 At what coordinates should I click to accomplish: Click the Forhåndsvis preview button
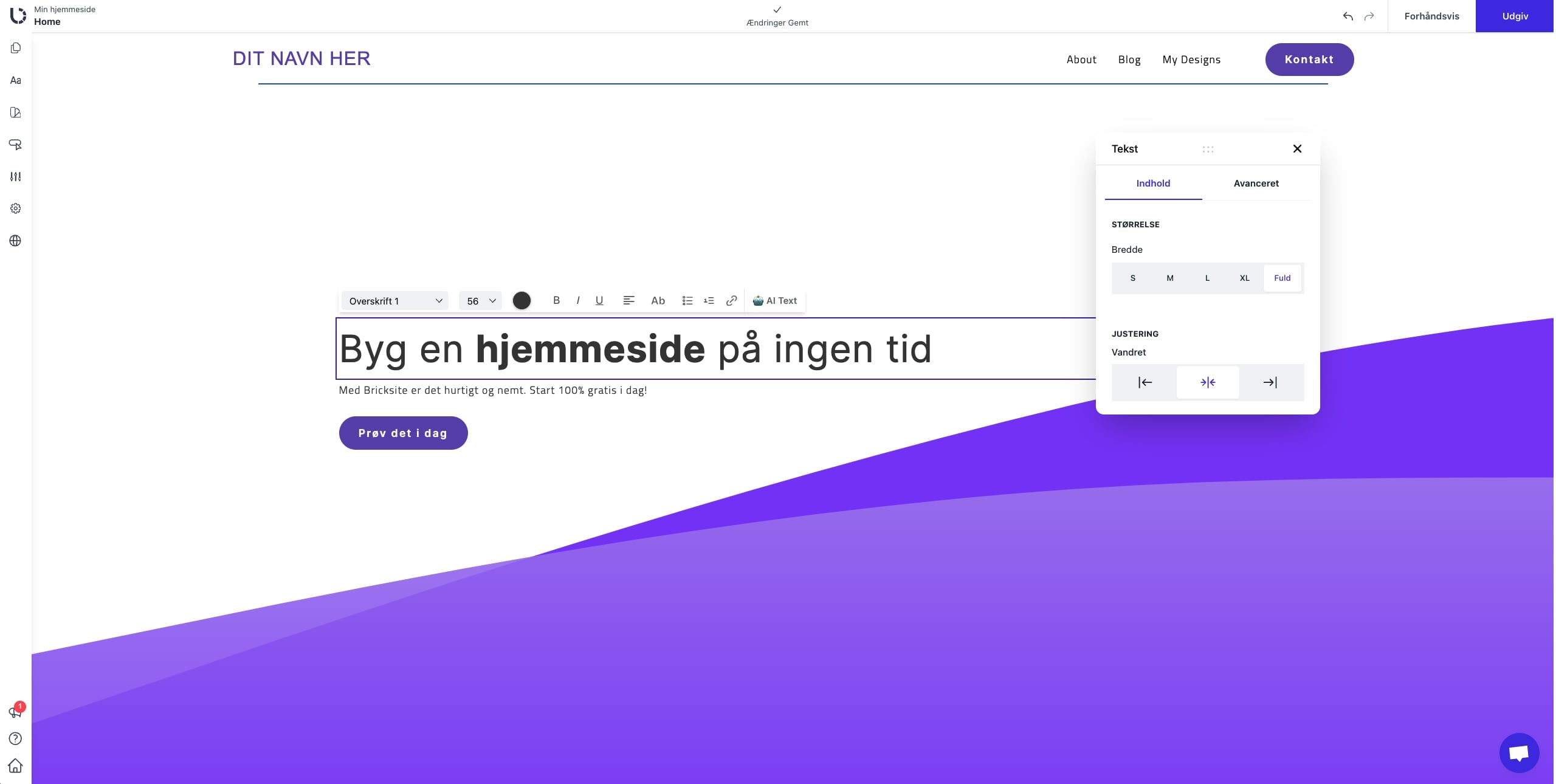1431,16
